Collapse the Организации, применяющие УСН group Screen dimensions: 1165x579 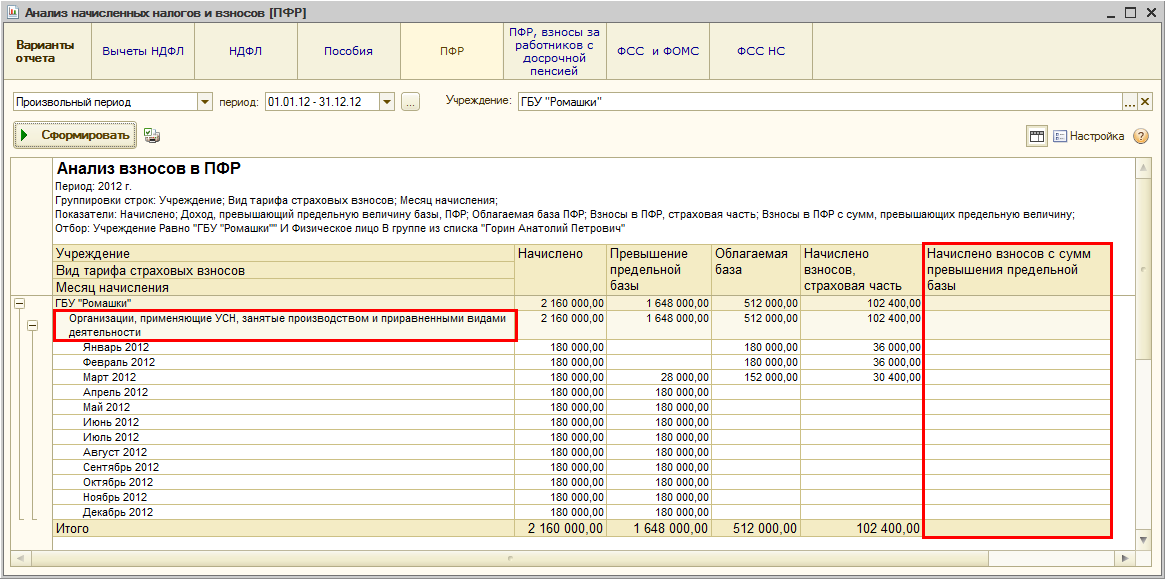pyautogui.click(x=32, y=325)
